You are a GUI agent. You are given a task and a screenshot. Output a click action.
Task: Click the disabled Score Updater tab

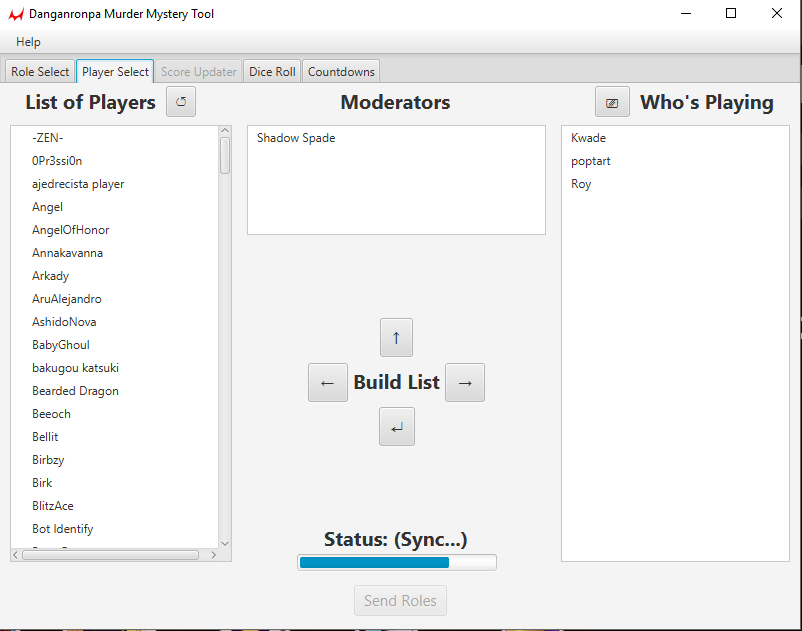pos(198,72)
